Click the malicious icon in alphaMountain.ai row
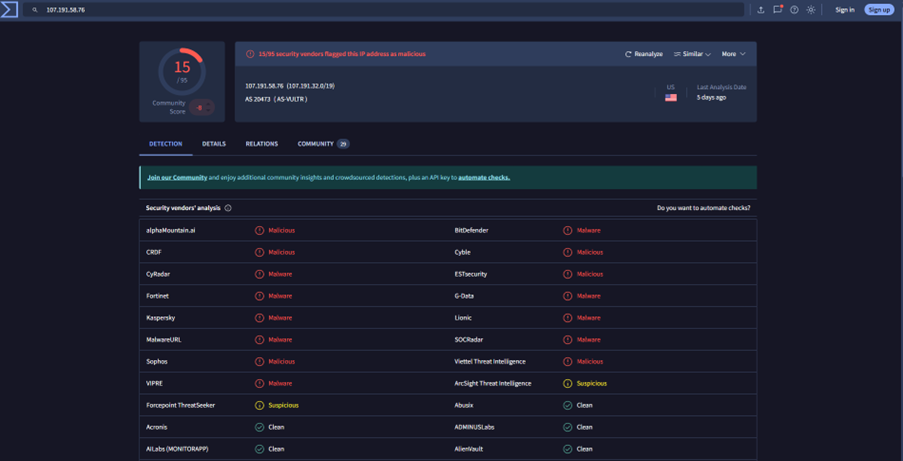The height and width of the screenshot is (461, 903). click(x=260, y=230)
